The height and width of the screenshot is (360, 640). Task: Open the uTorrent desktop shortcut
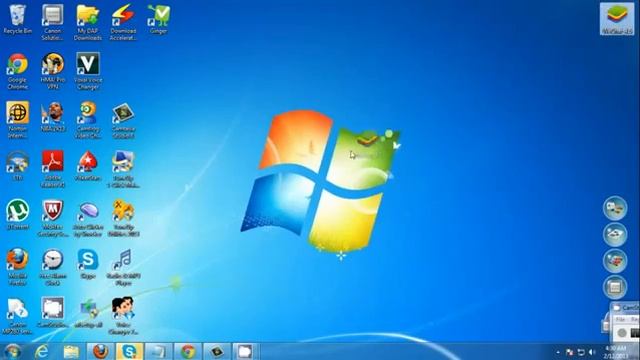pyautogui.click(x=18, y=215)
